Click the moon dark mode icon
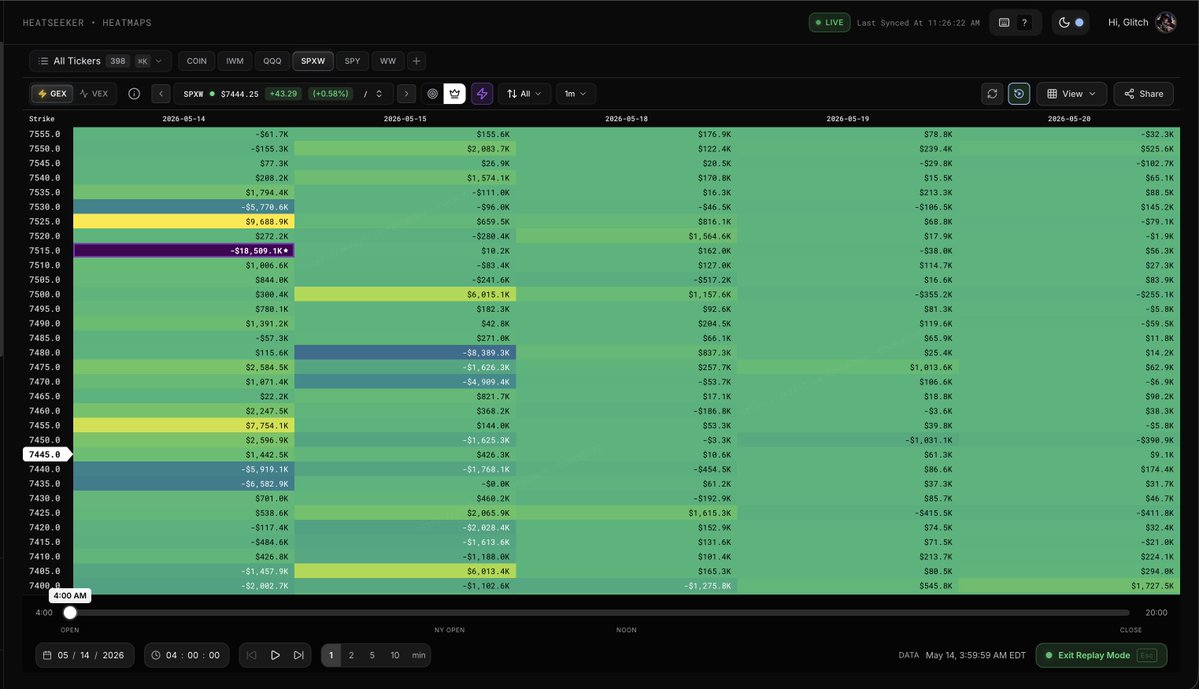The image size is (1199, 689). click(1064, 23)
